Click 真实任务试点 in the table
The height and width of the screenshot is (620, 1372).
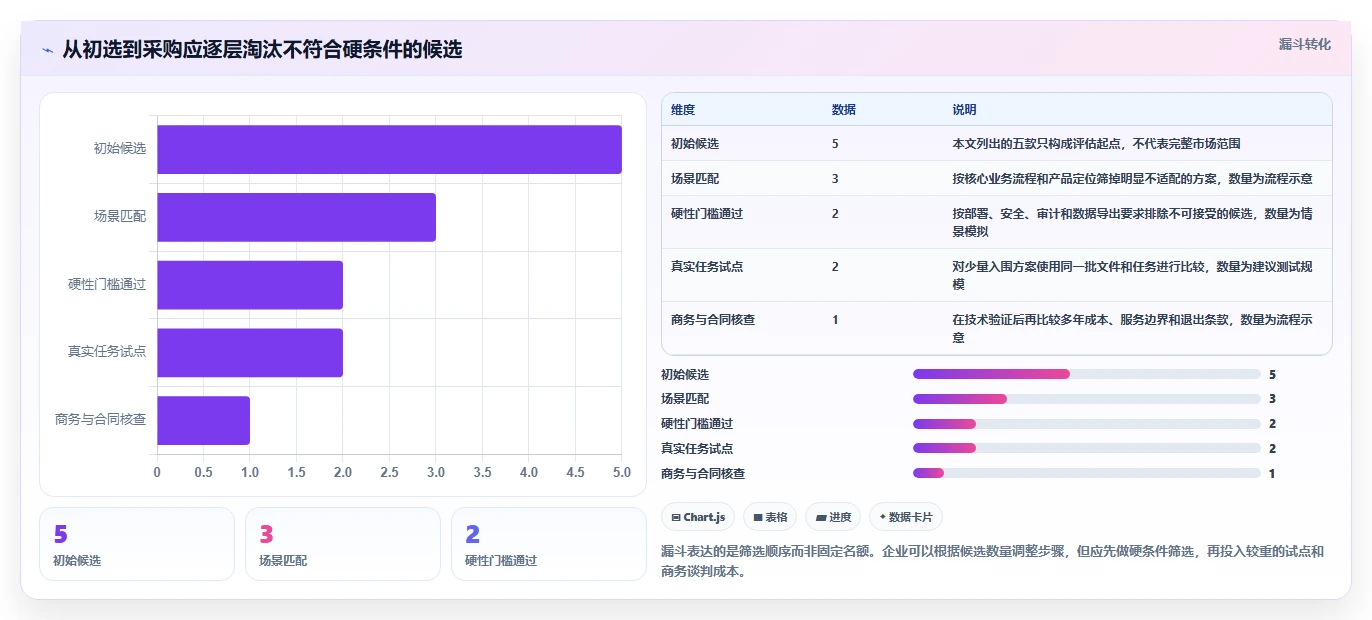(x=707, y=267)
